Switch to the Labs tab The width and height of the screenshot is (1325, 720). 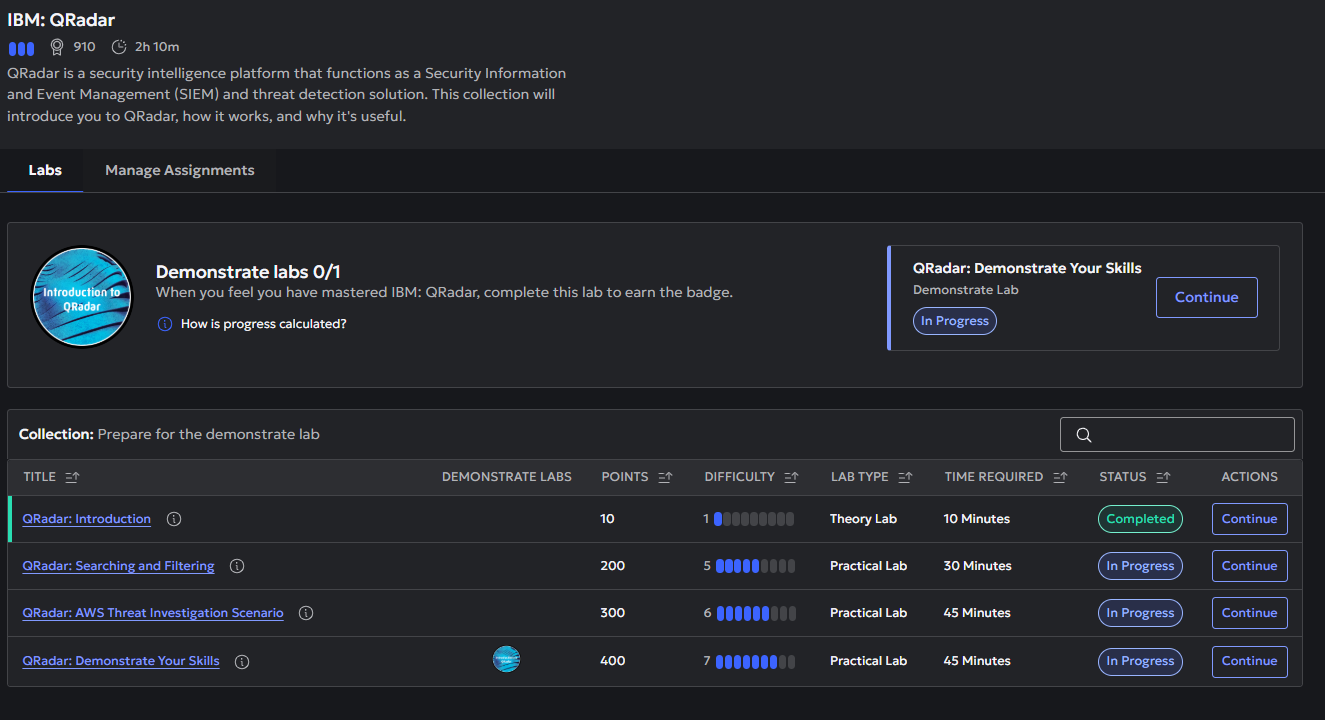coord(45,170)
